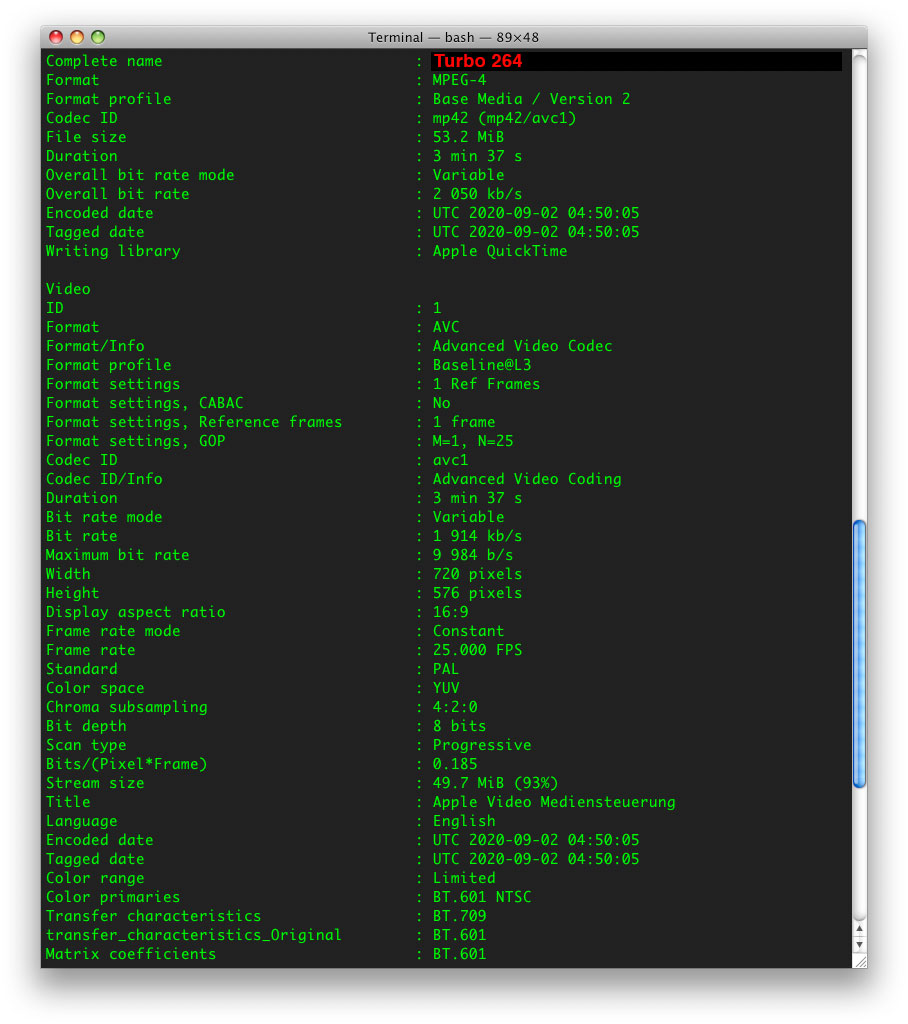The width and height of the screenshot is (908, 1024).
Task: Click 'Limited' color range value
Action: pos(464,878)
